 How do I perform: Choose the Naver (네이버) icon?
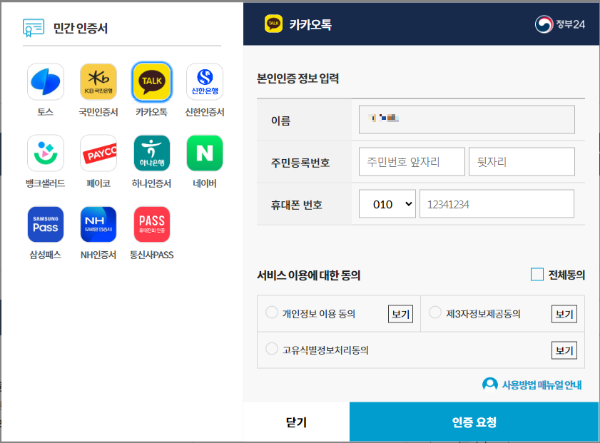(205, 153)
